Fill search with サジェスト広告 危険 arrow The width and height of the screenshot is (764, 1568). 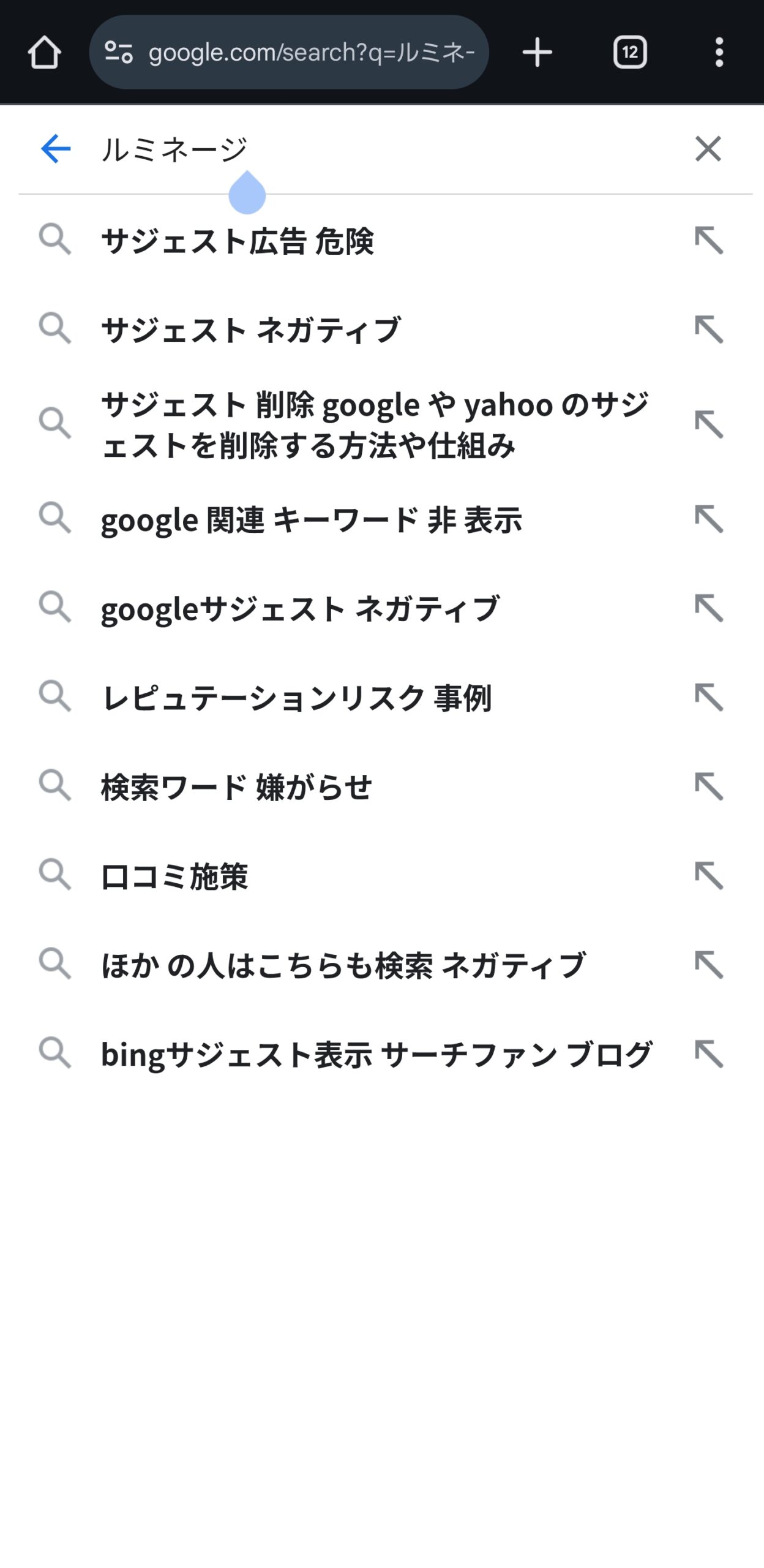(709, 240)
